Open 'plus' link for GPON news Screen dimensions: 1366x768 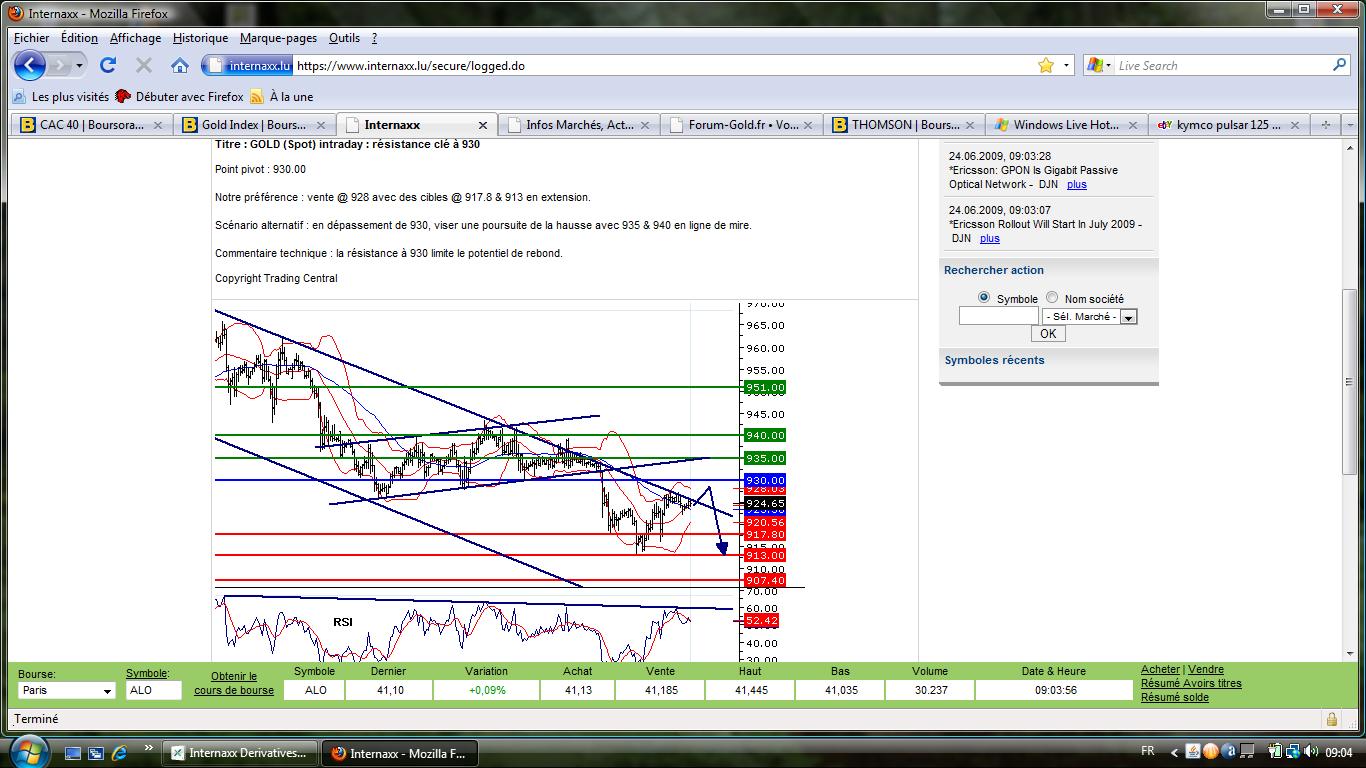1076,184
